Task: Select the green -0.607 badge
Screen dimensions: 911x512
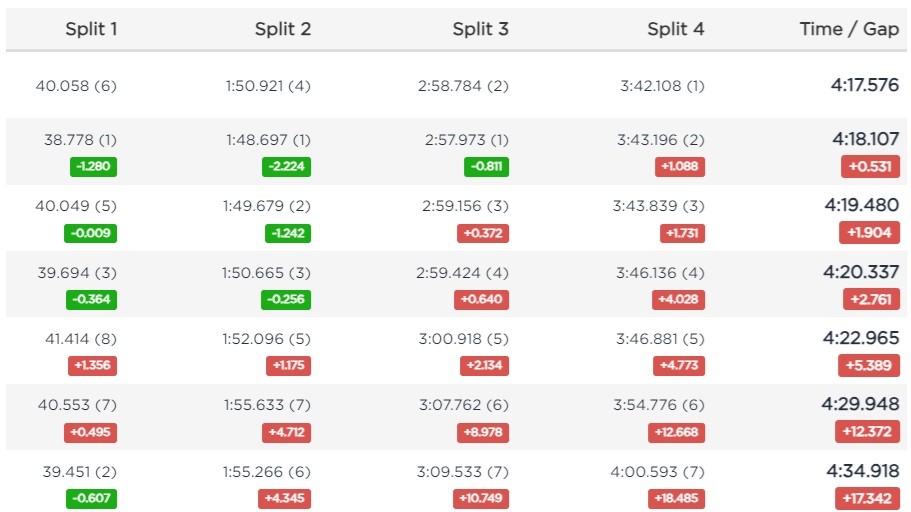Action: (x=91, y=498)
